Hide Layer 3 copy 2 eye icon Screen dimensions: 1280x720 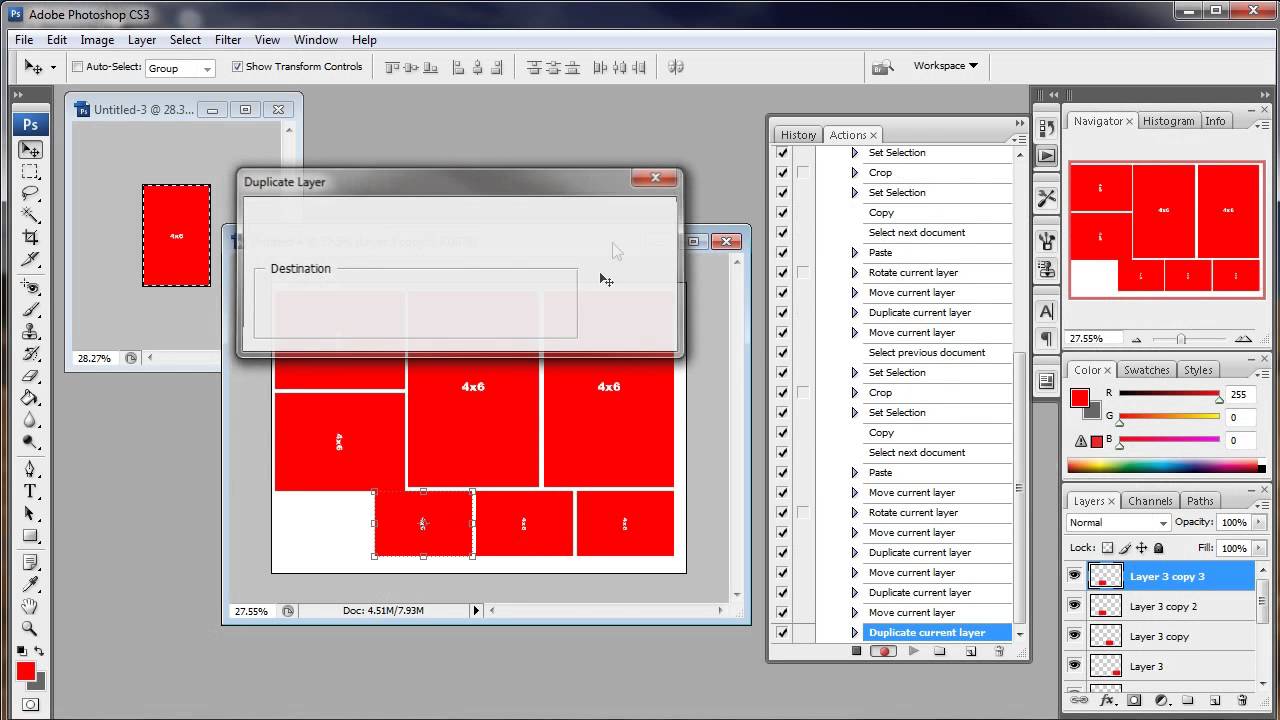click(x=1074, y=606)
